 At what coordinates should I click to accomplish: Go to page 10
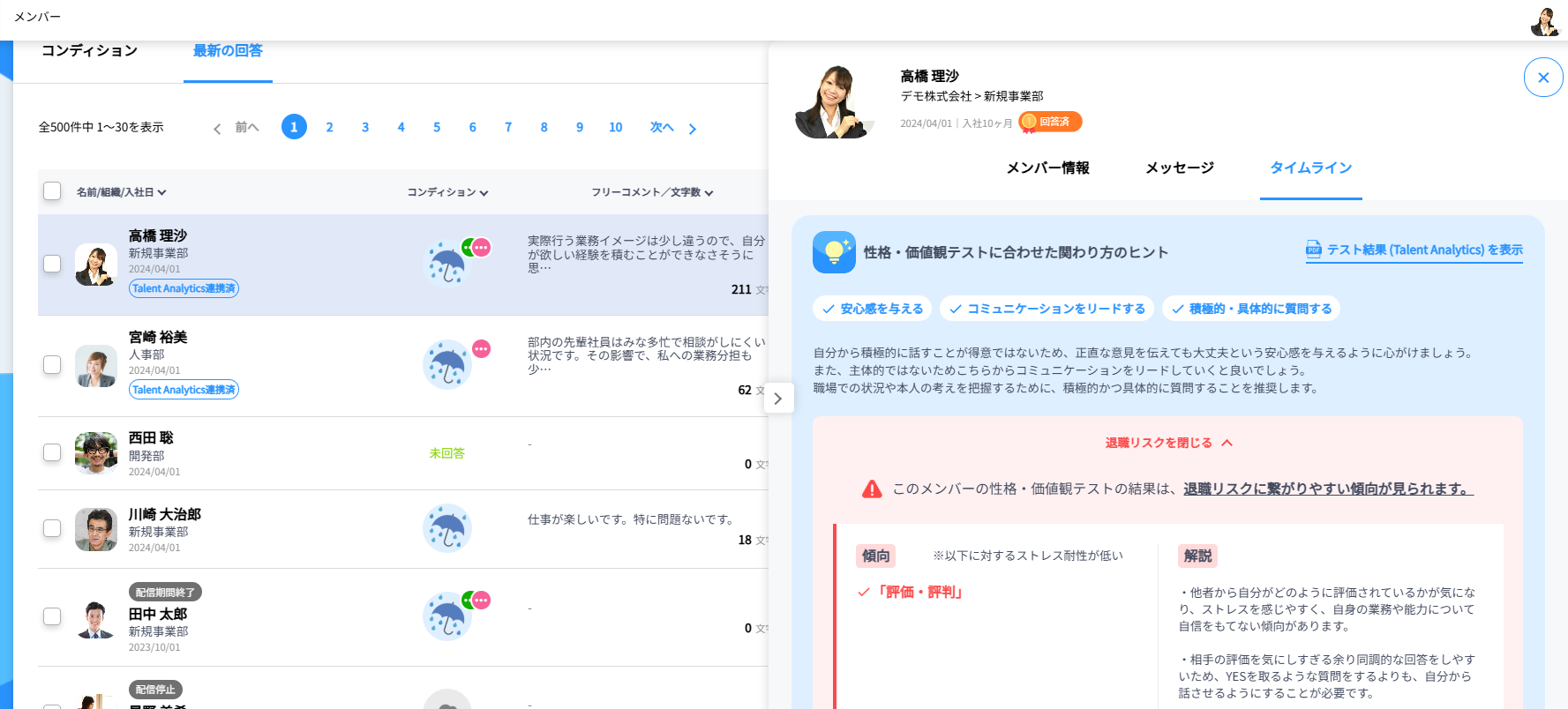616,127
